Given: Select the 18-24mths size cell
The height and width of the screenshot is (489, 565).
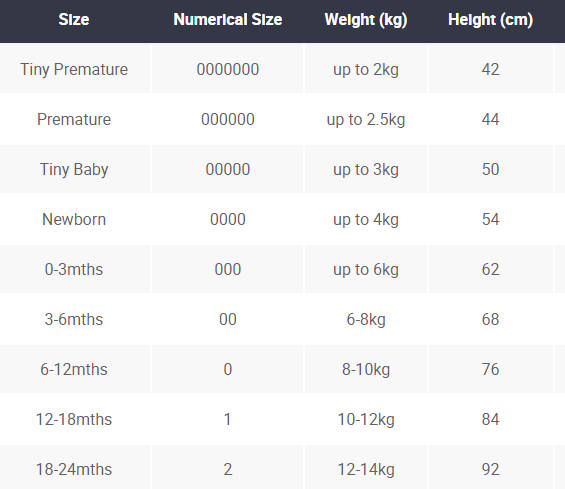Looking at the screenshot, I should click(x=74, y=469).
